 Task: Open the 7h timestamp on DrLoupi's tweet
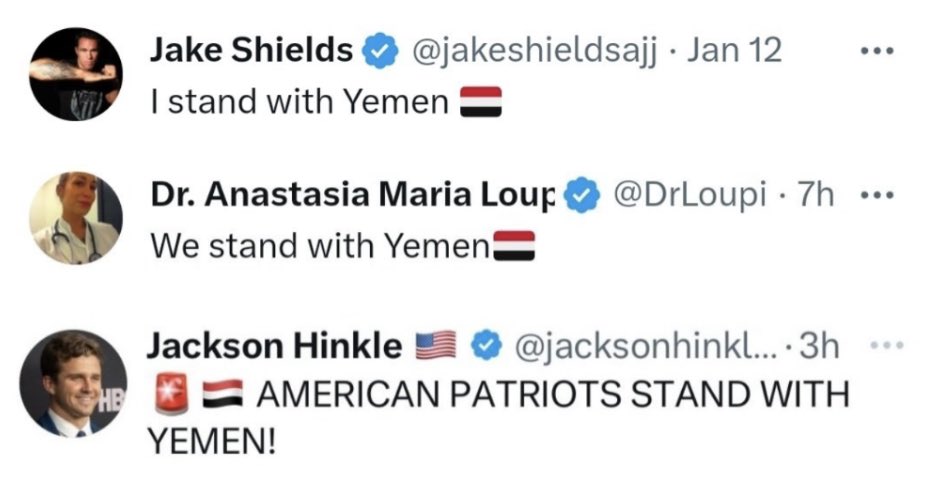[x=811, y=195]
